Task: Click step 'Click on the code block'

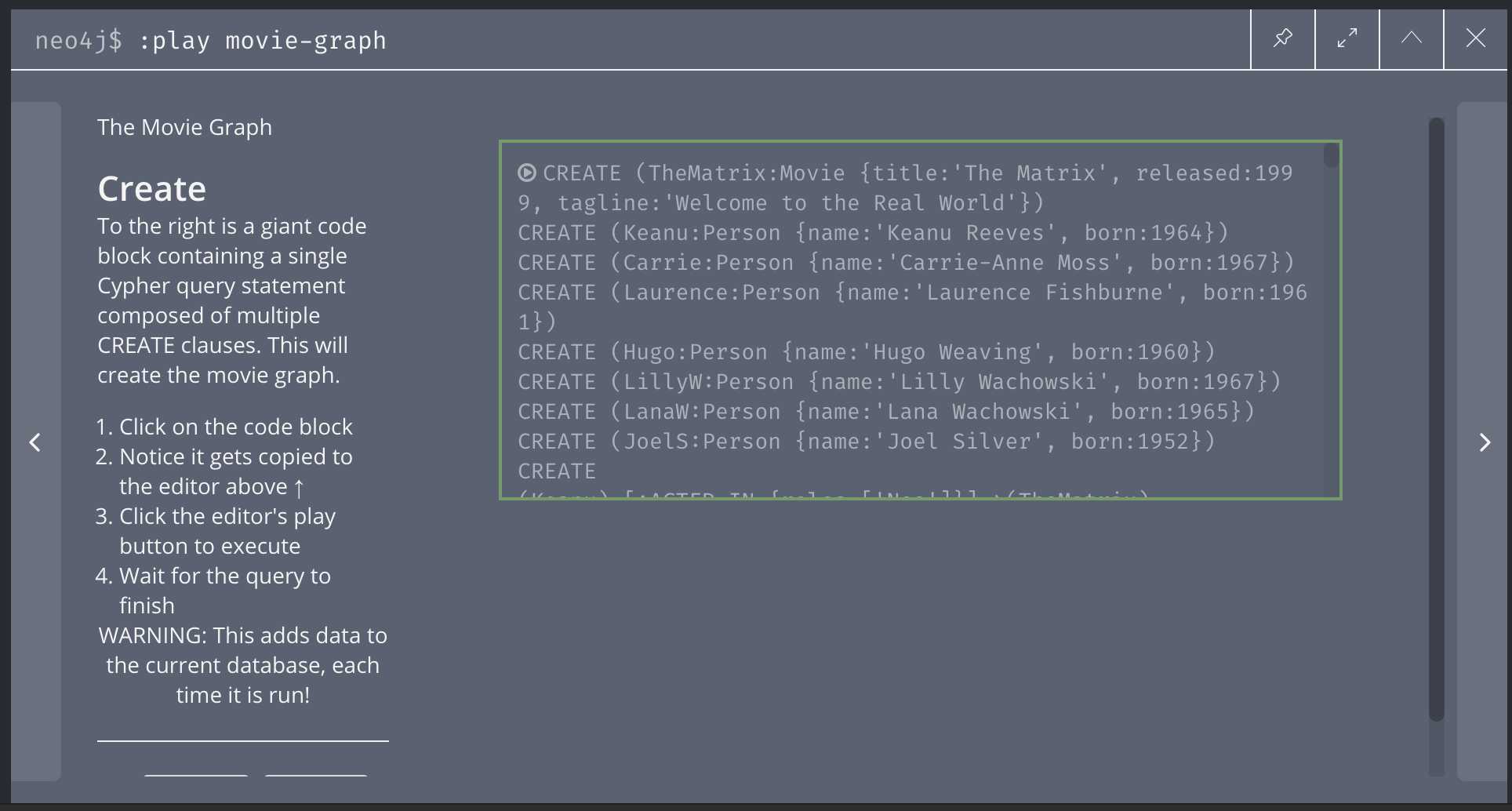Action: click(235, 427)
